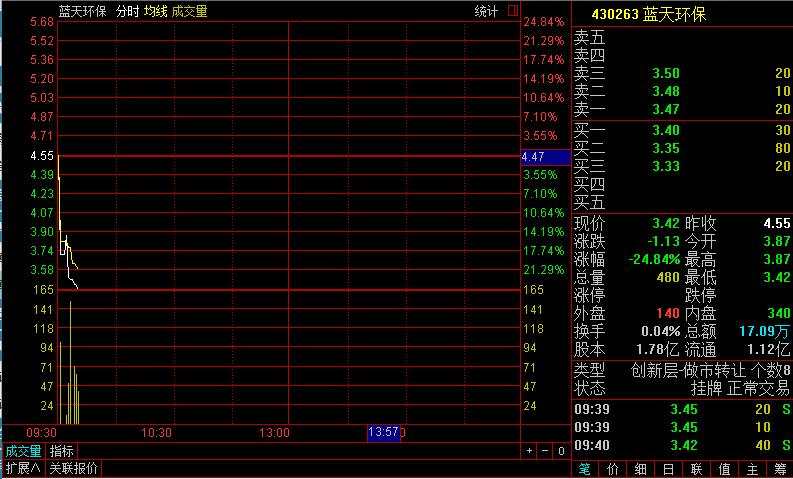Screen dimensions: 793x479
Task: Click the 股本 value 1.78亿
Action: 657,350
